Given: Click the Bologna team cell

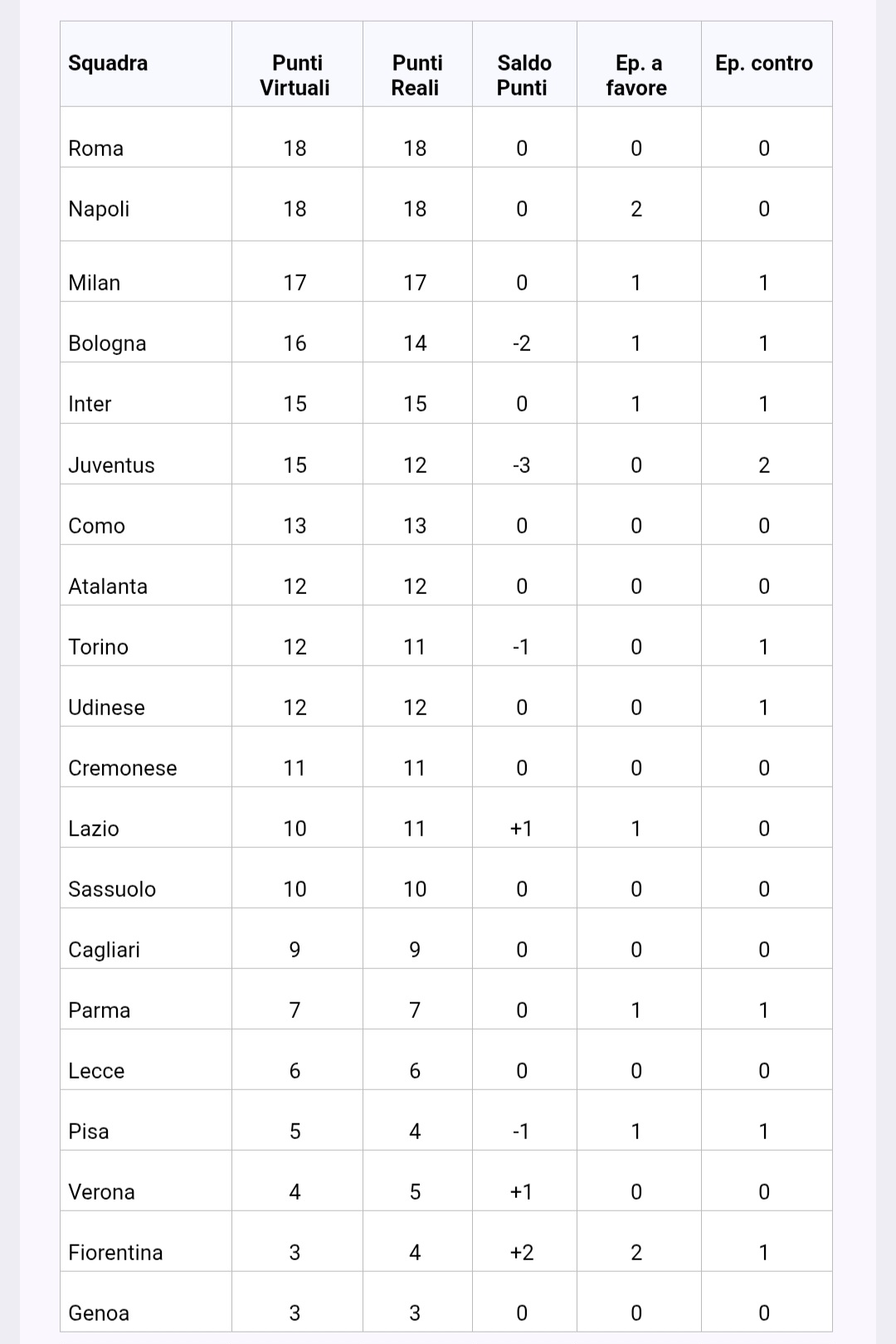Looking at the screenshot, I should pyautogui.click(x=107, y=343).
